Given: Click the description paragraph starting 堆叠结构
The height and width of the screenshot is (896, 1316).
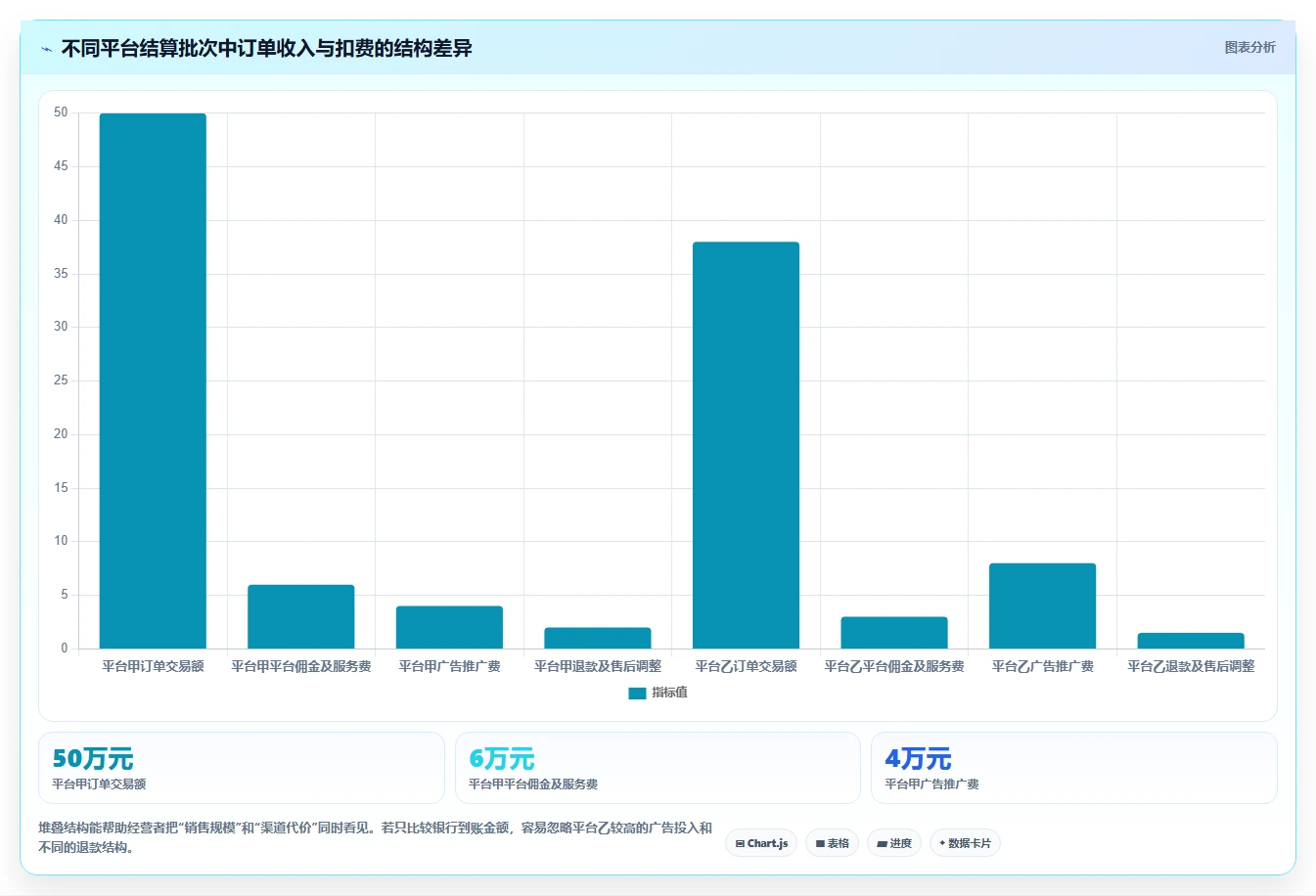Looking at the screenshot, I should coord(376,837).
